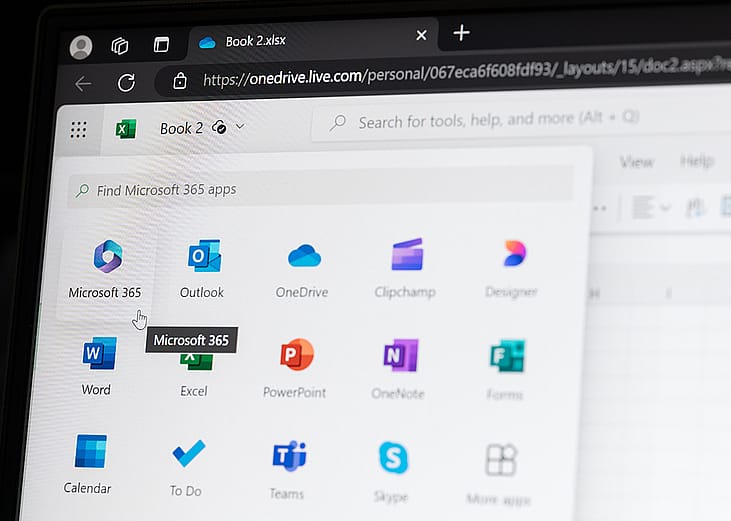Switch to the View ribbon tab
The width and height of the screenshot is (731, 521).
click(x=636, y=162)
